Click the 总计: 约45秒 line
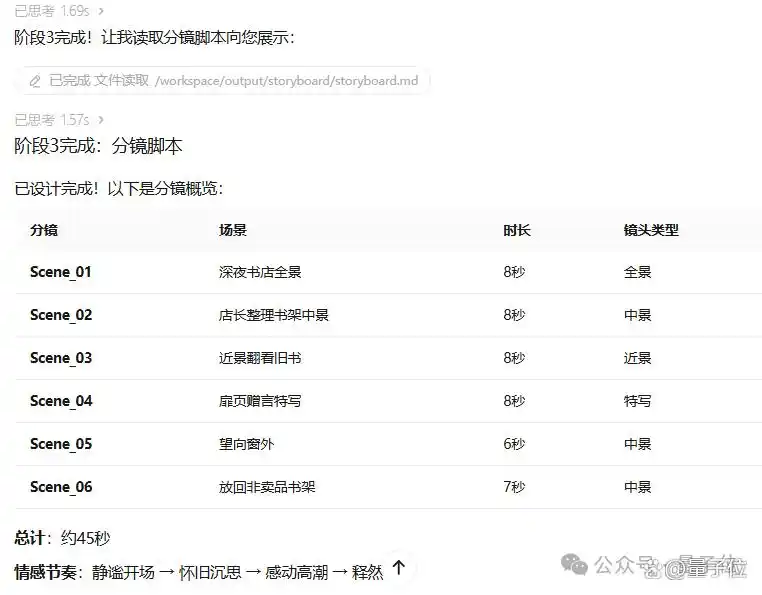Screen dimensions: 762x595 (62, 538)
